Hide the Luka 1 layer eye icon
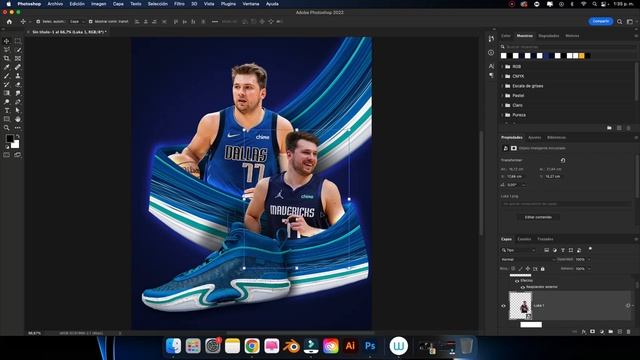The width and height of the screenshot is (640, 360). (503, 306)
